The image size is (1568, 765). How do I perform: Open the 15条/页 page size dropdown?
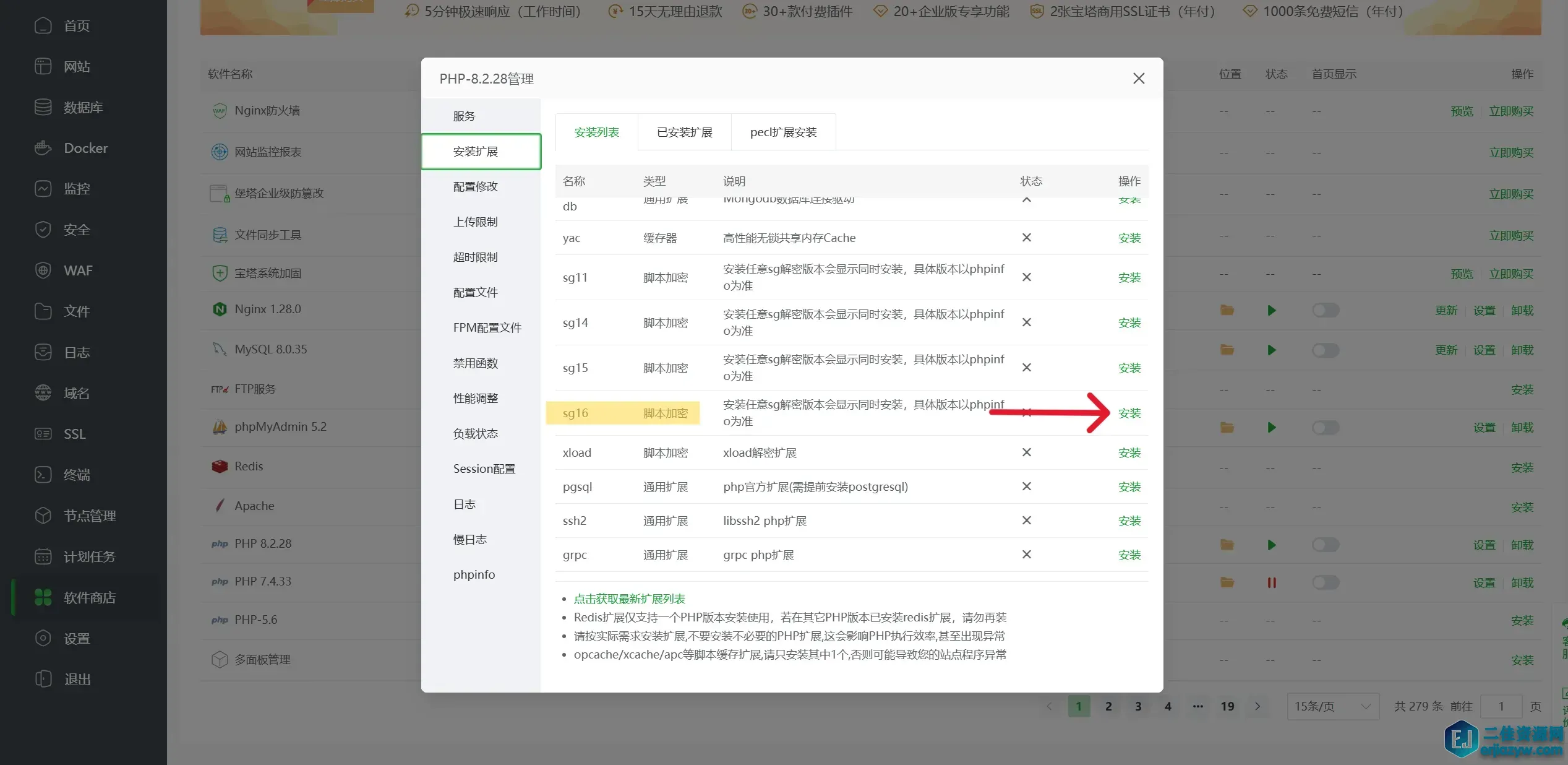pyautogui.click(x=1332, y=706)
